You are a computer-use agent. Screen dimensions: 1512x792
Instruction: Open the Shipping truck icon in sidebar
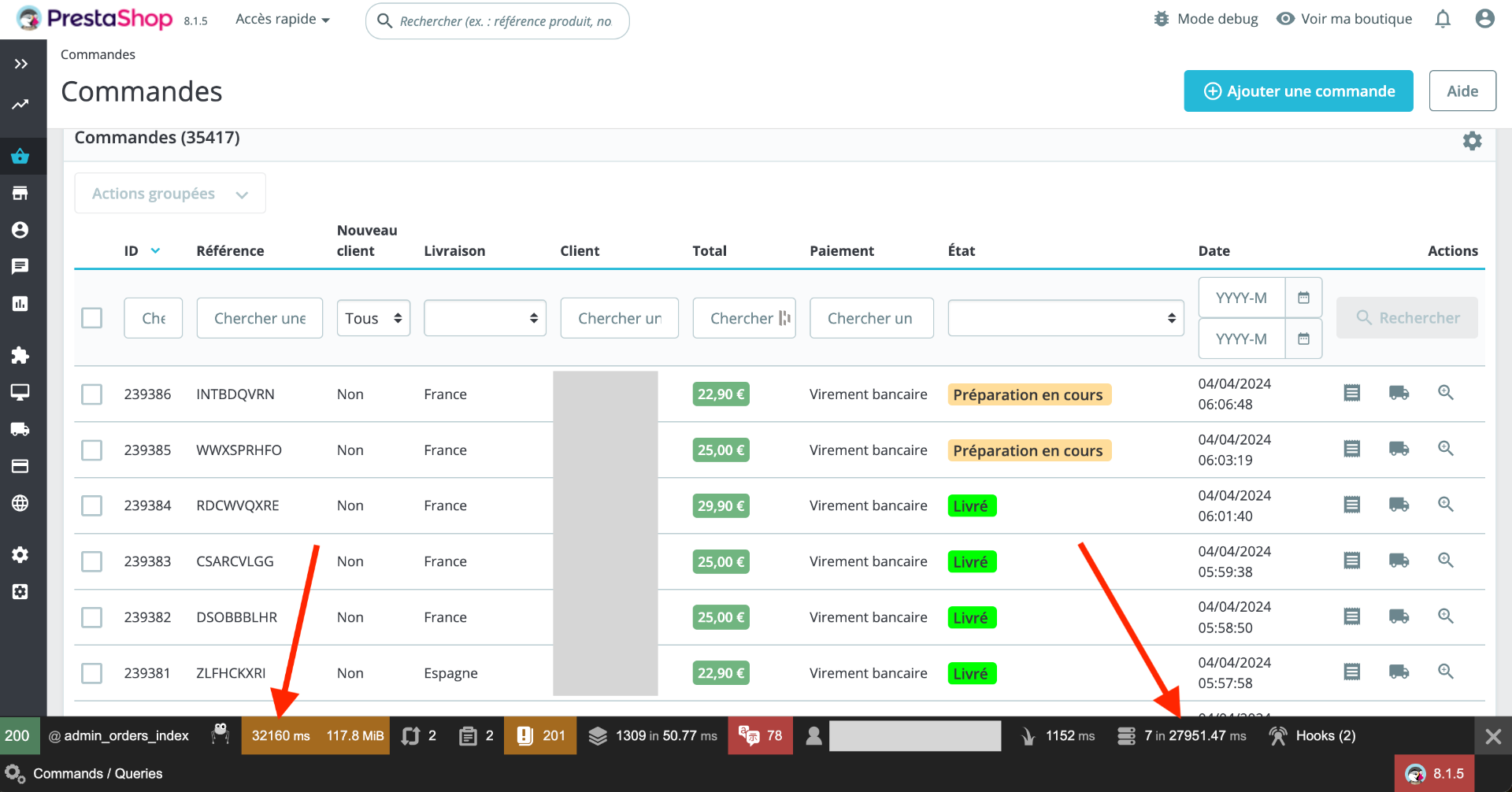click(x=20, y=429)
